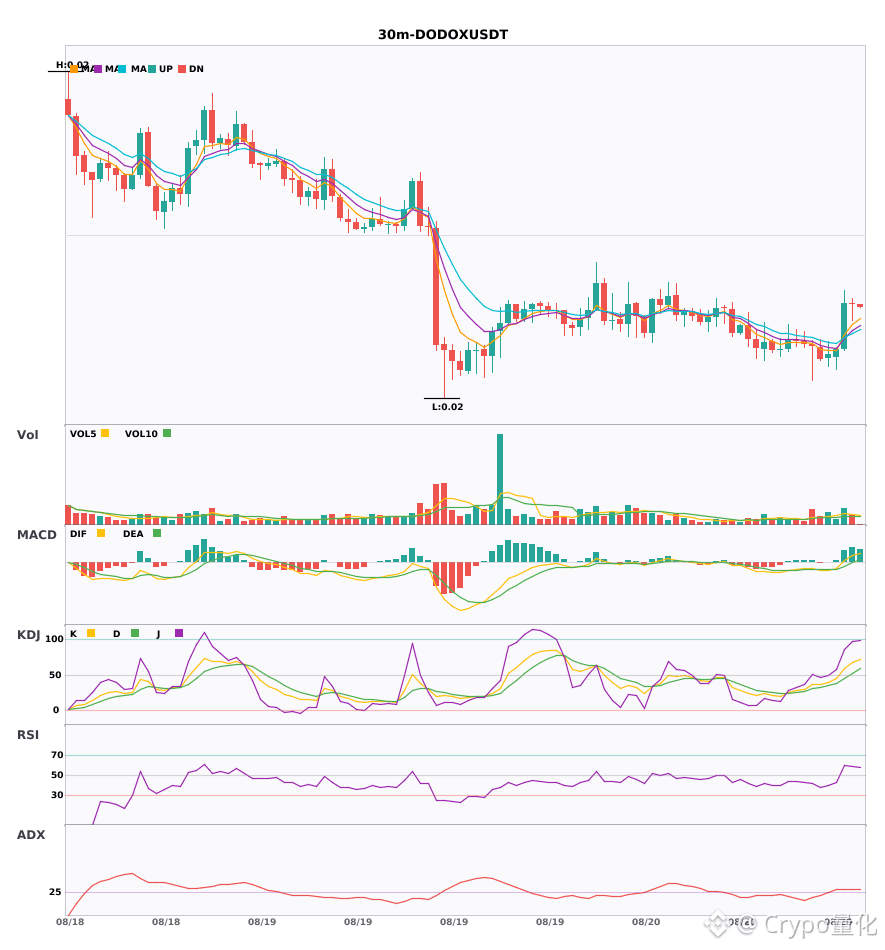Click the yellow VOL5 legend swatch

click(105, 433)
